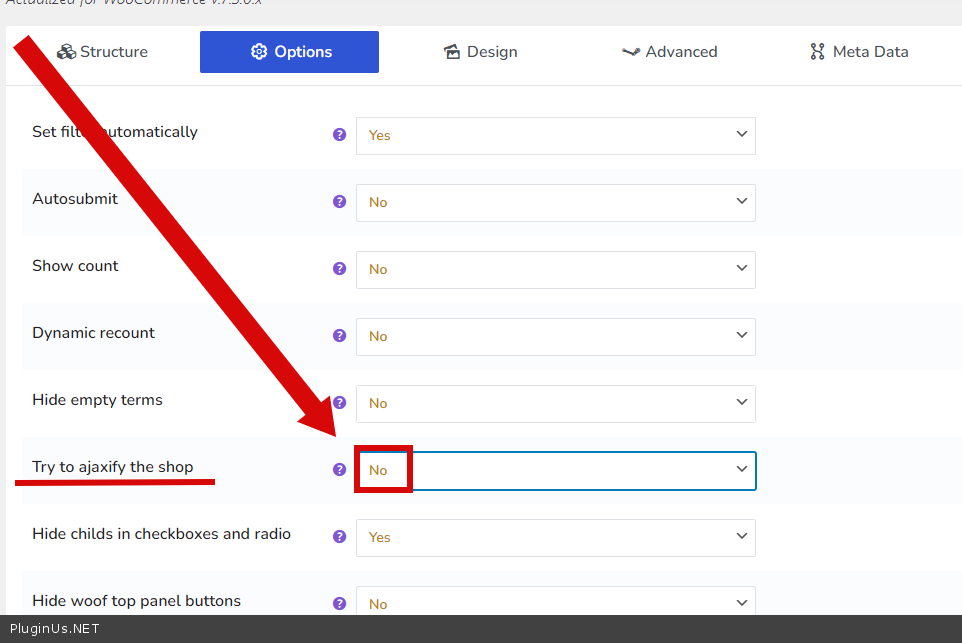962x643 pixels.
Task: Click help icon for Try to ajaxify the shop
Action: click(x=339, y=469)
